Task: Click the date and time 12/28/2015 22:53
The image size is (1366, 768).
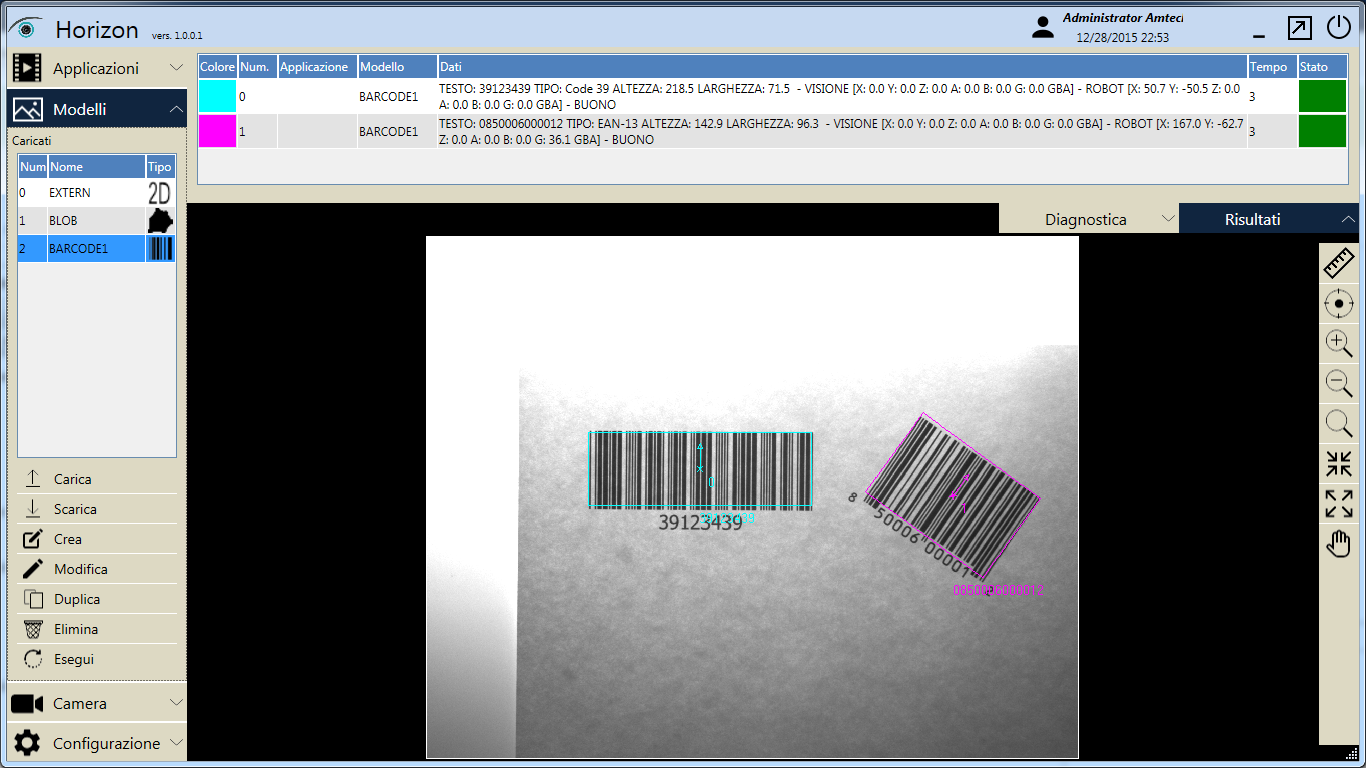Action: (1123, 38)
